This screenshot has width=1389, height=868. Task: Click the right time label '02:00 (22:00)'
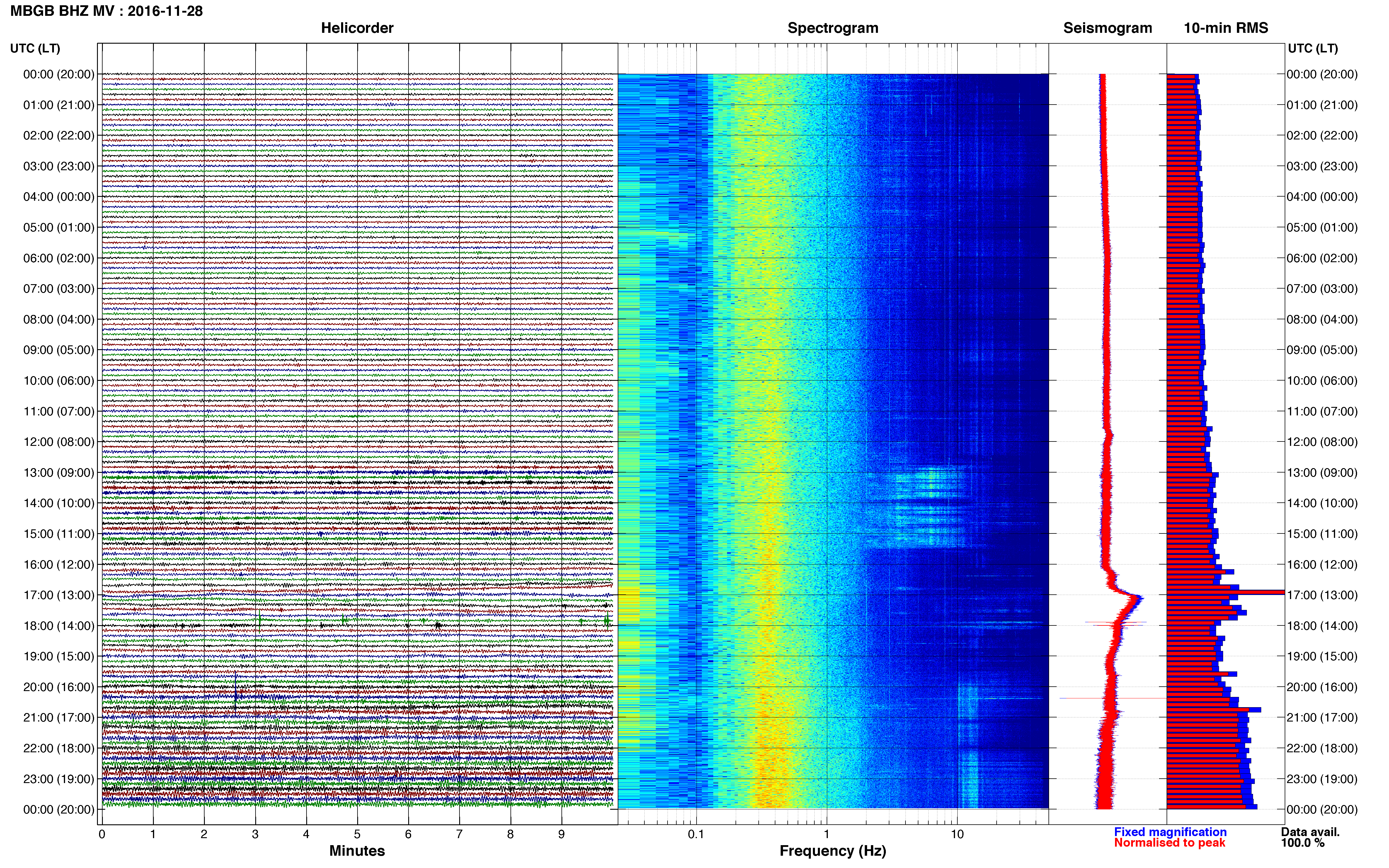[1322, 135]
